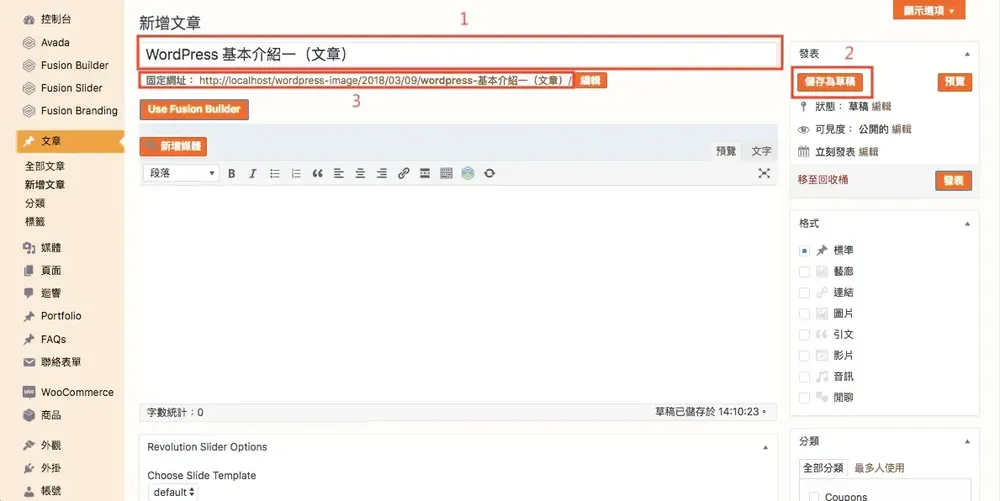Apply blockquote formatting
This screenshot has height=501, width=1000.
point(317,173)
